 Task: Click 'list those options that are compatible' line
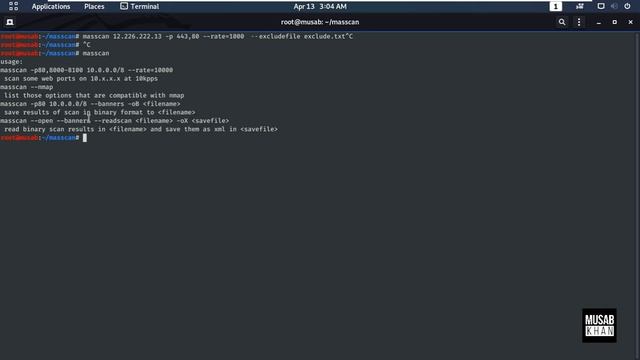click(94, 96)
